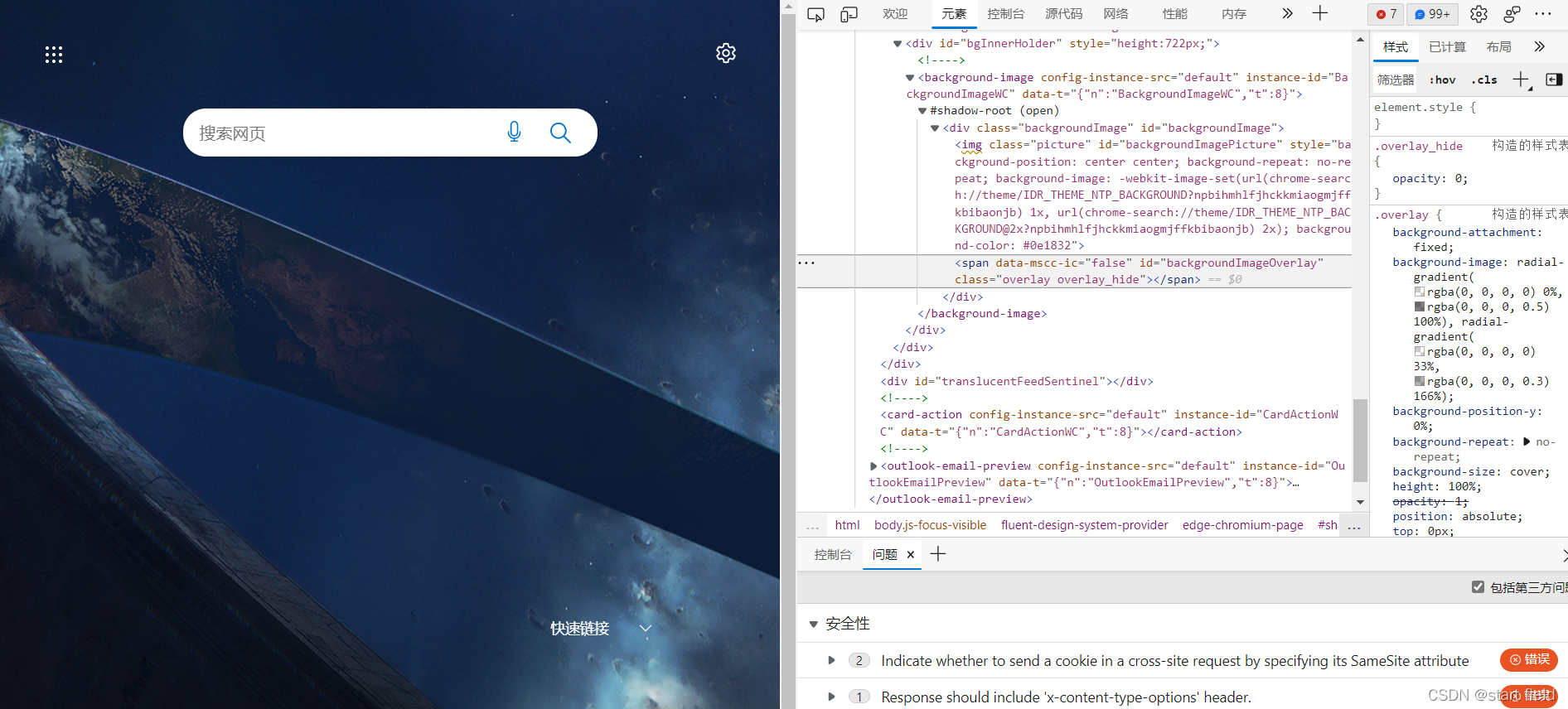Switch to the 元素 tab

click(954, 14)
